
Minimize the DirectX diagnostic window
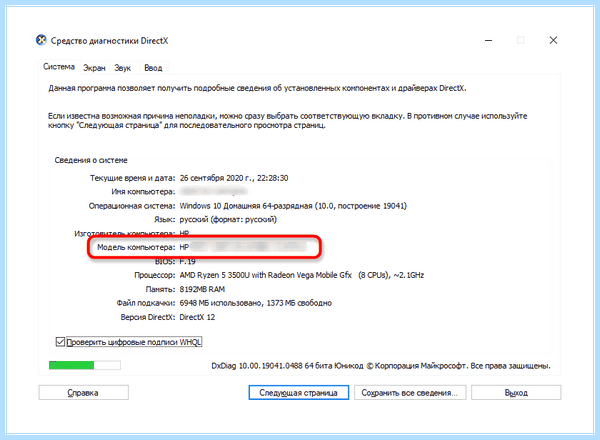tap(488, 40)
